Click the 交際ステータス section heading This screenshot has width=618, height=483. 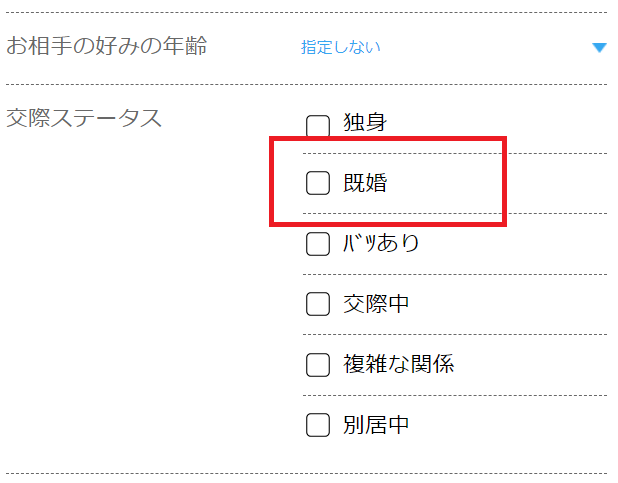click(x=84, y=118)
